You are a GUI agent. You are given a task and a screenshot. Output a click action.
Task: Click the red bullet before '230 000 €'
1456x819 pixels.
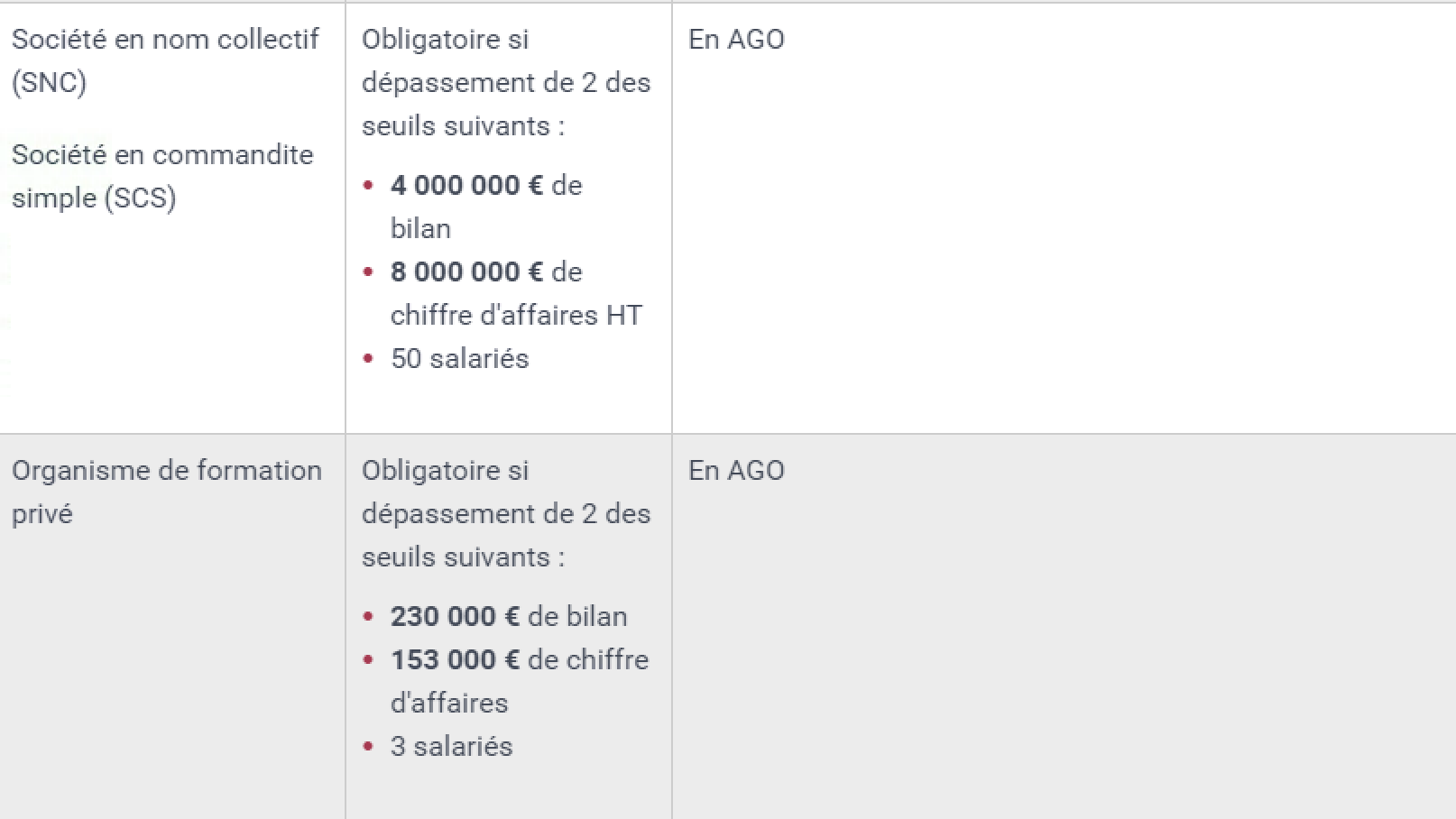pos(368,617)
